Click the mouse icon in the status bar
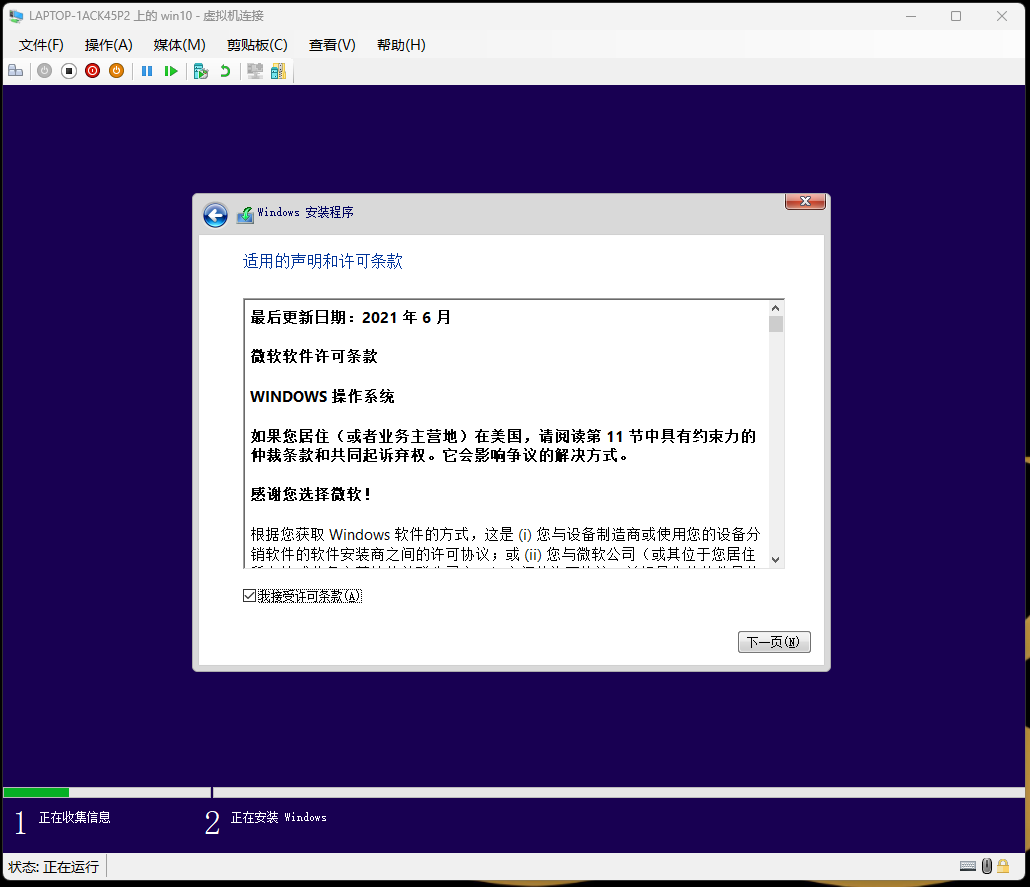The image size is (1030, 887). click(x=987, y=866)
